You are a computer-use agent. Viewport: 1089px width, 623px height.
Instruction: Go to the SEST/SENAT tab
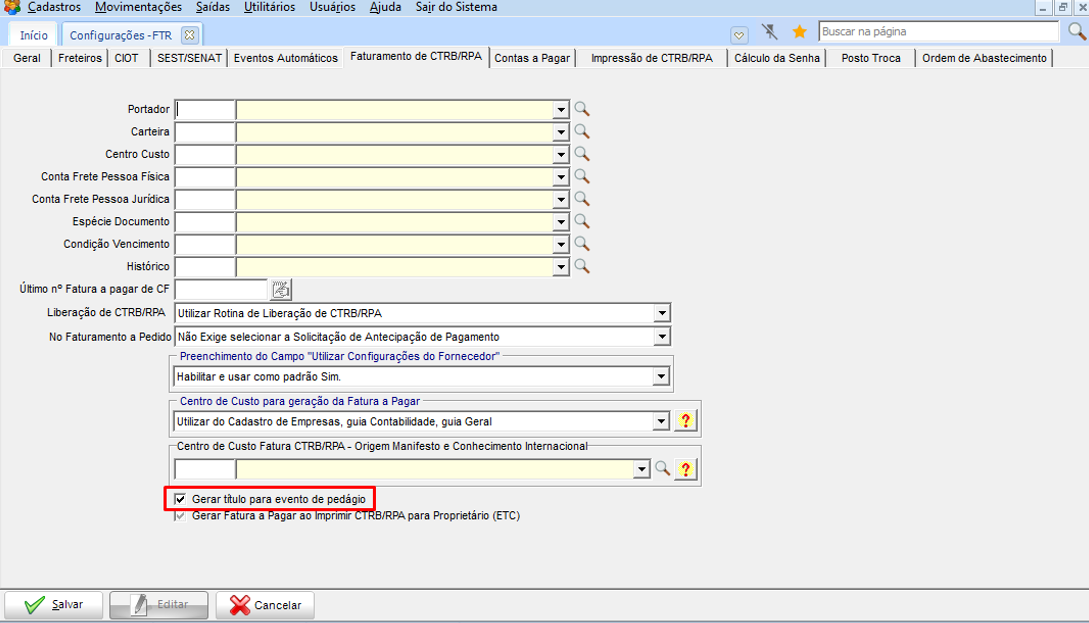point(189,58)
